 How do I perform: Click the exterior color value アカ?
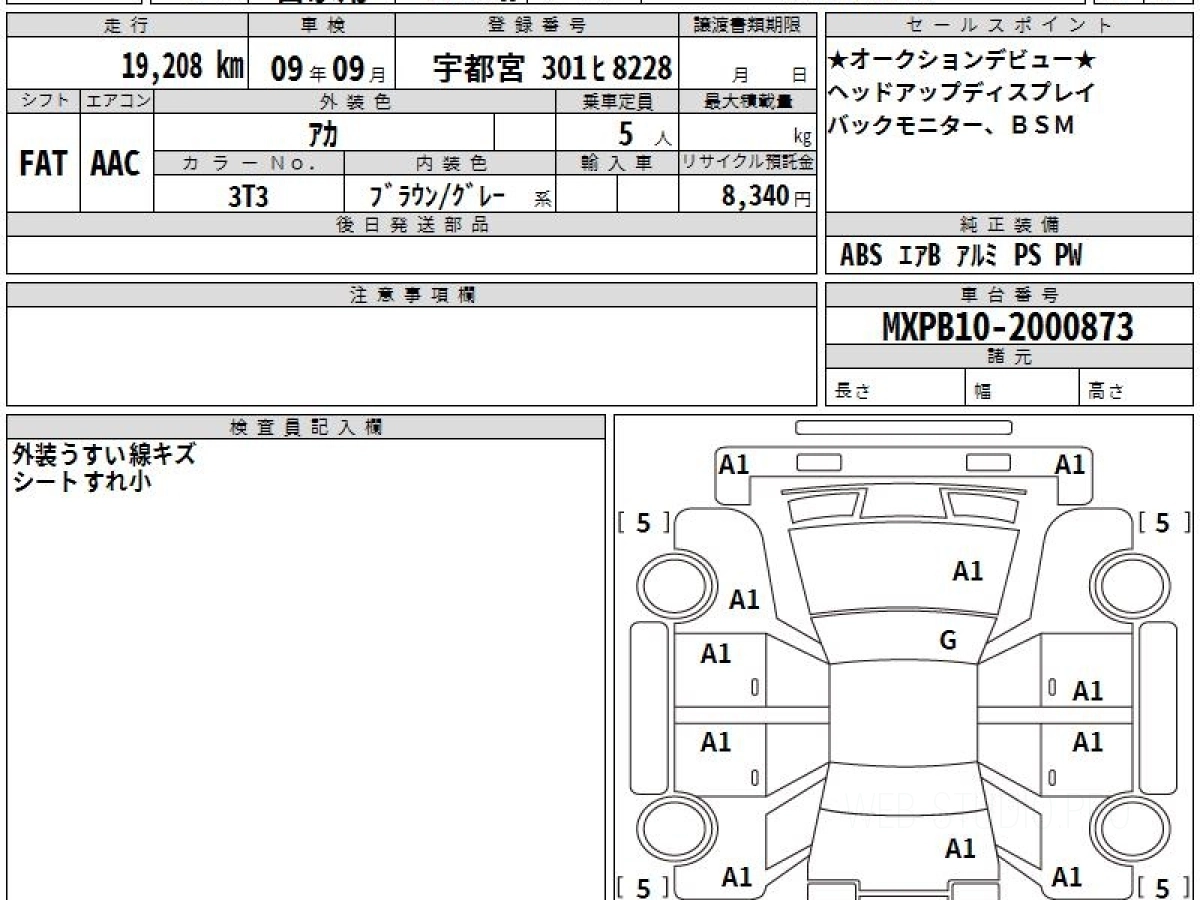323,135
